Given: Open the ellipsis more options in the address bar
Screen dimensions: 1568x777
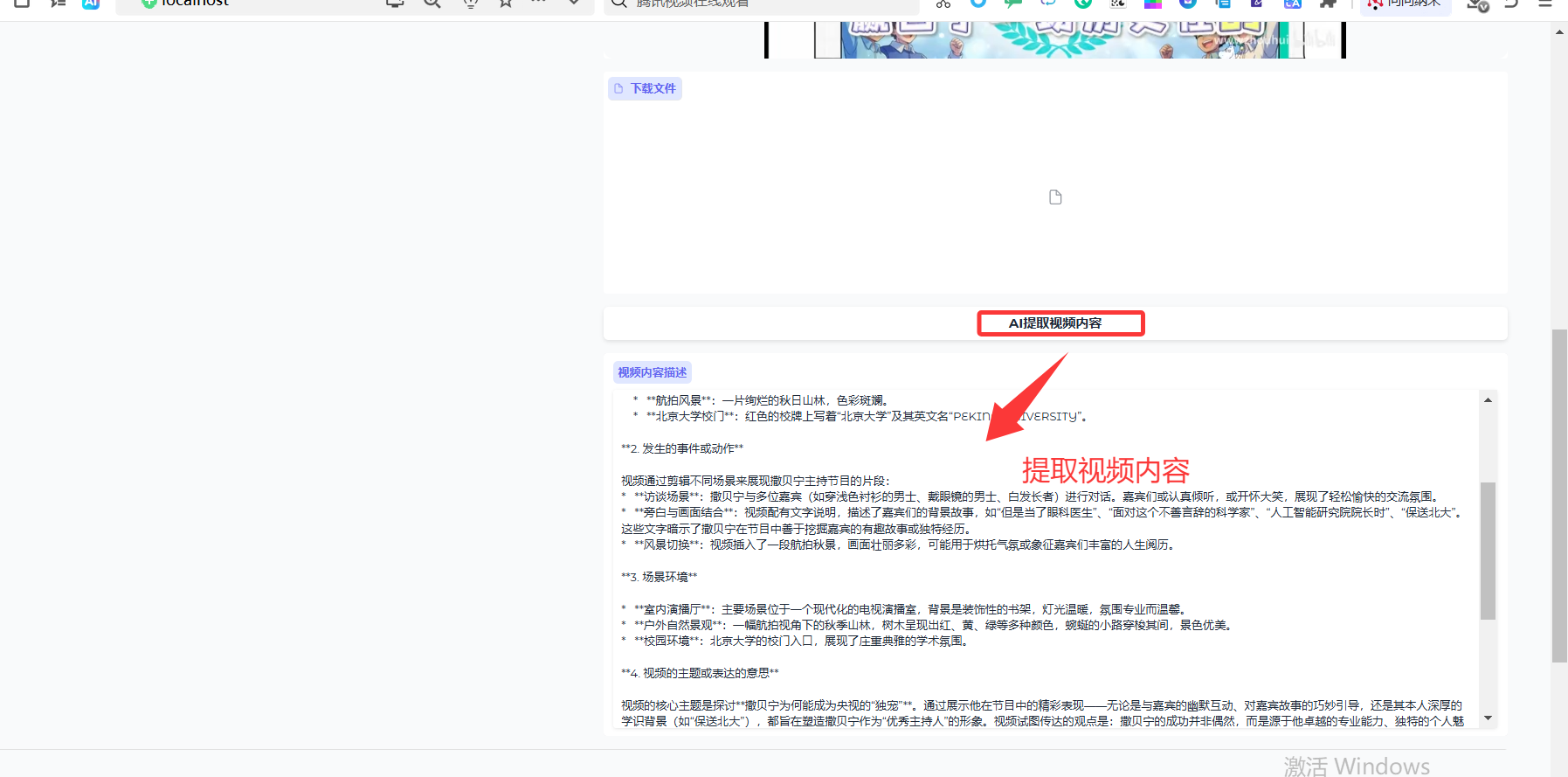Looking at the screenshot, I should coord(538,3).
